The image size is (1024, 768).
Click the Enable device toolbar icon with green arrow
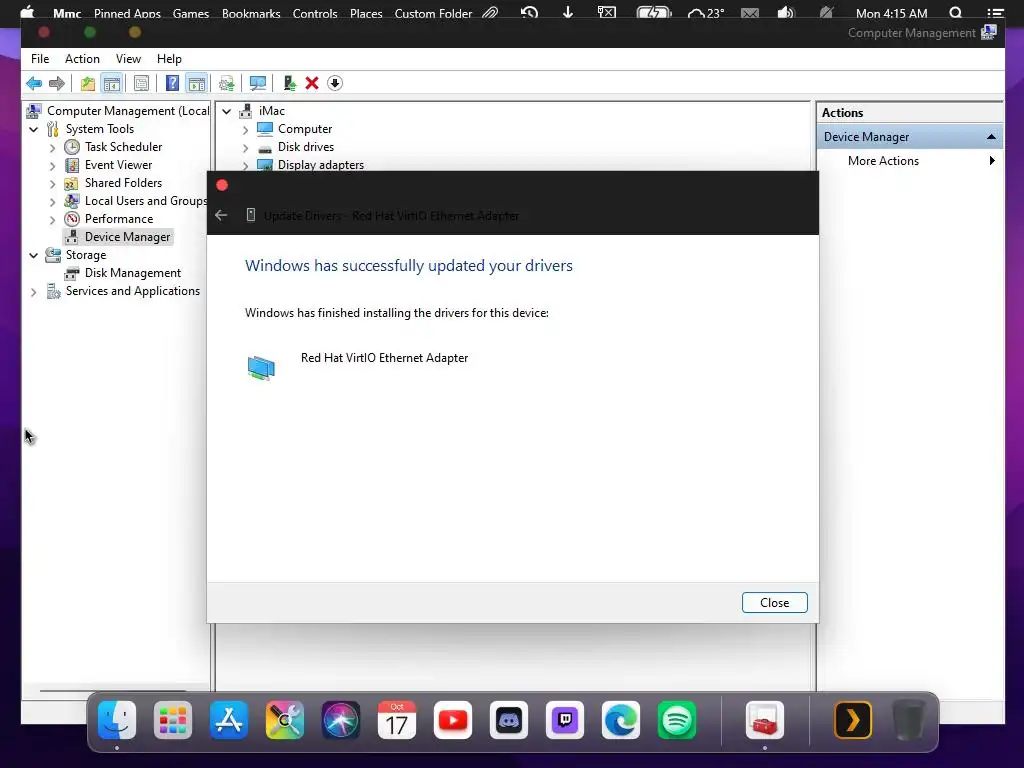pyautogui.click(x=290, y=83)
